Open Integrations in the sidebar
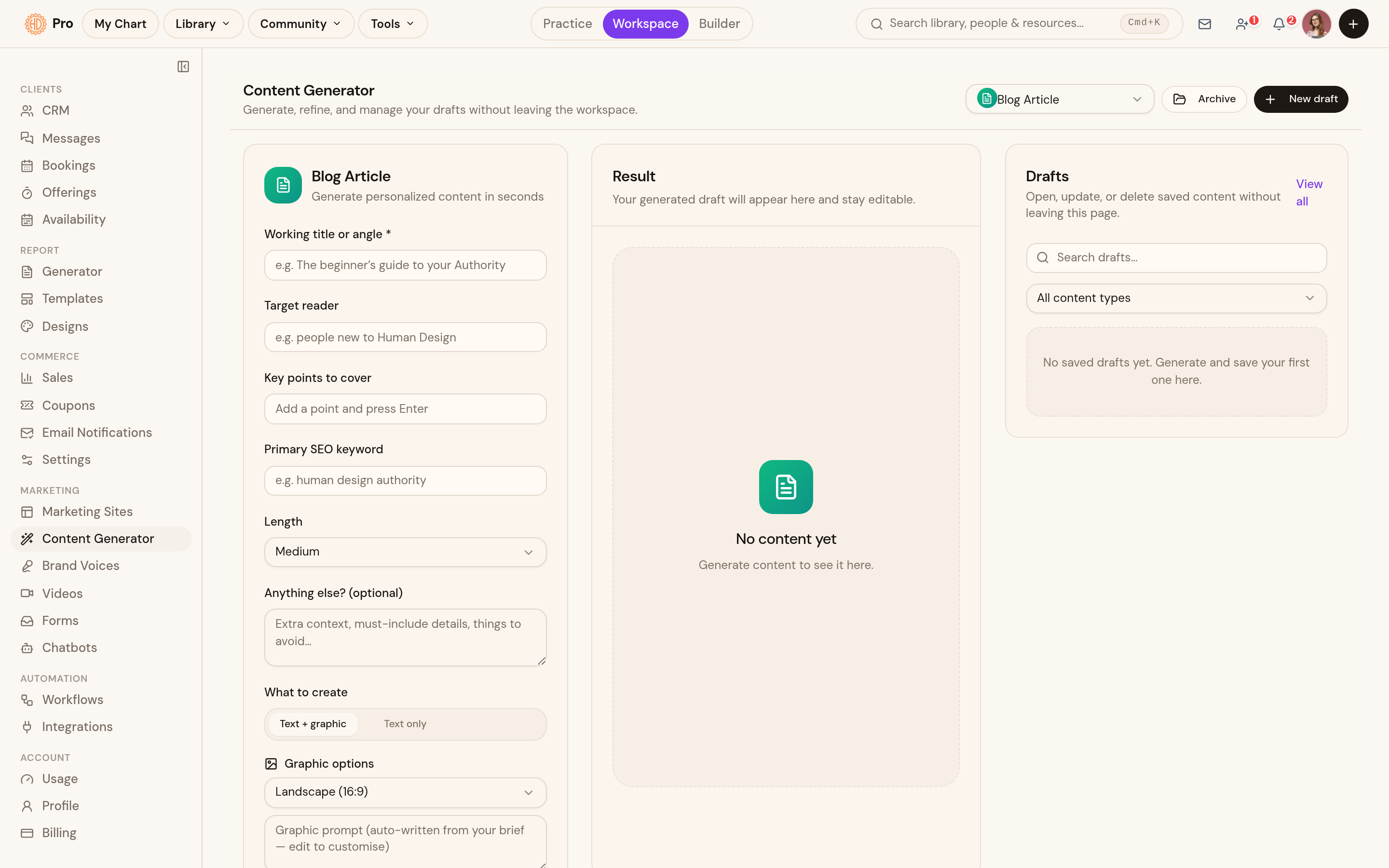1389x868 pixels. pyautogui.click(x=101, y=727)
